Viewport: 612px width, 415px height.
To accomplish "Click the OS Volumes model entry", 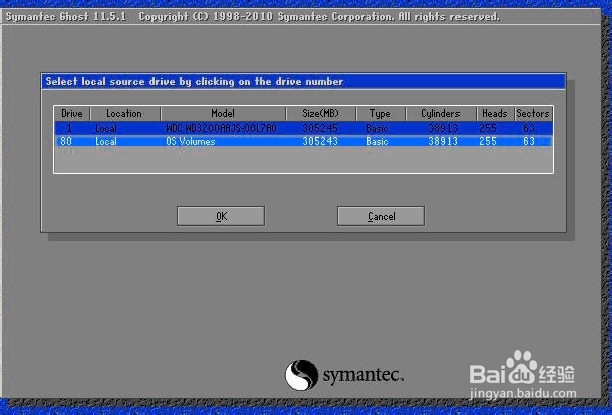I will point(191,141).
